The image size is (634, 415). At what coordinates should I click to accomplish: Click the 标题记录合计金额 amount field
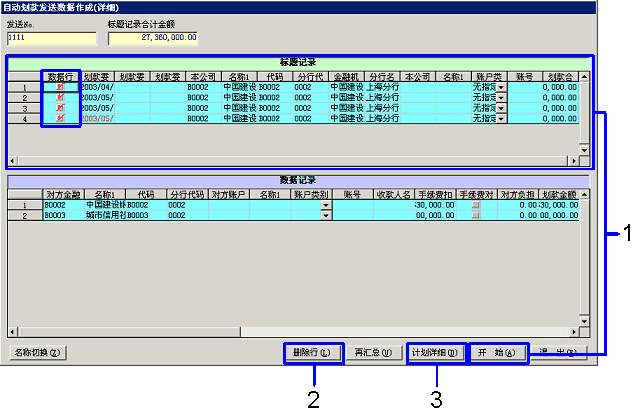tap(153, 38)
